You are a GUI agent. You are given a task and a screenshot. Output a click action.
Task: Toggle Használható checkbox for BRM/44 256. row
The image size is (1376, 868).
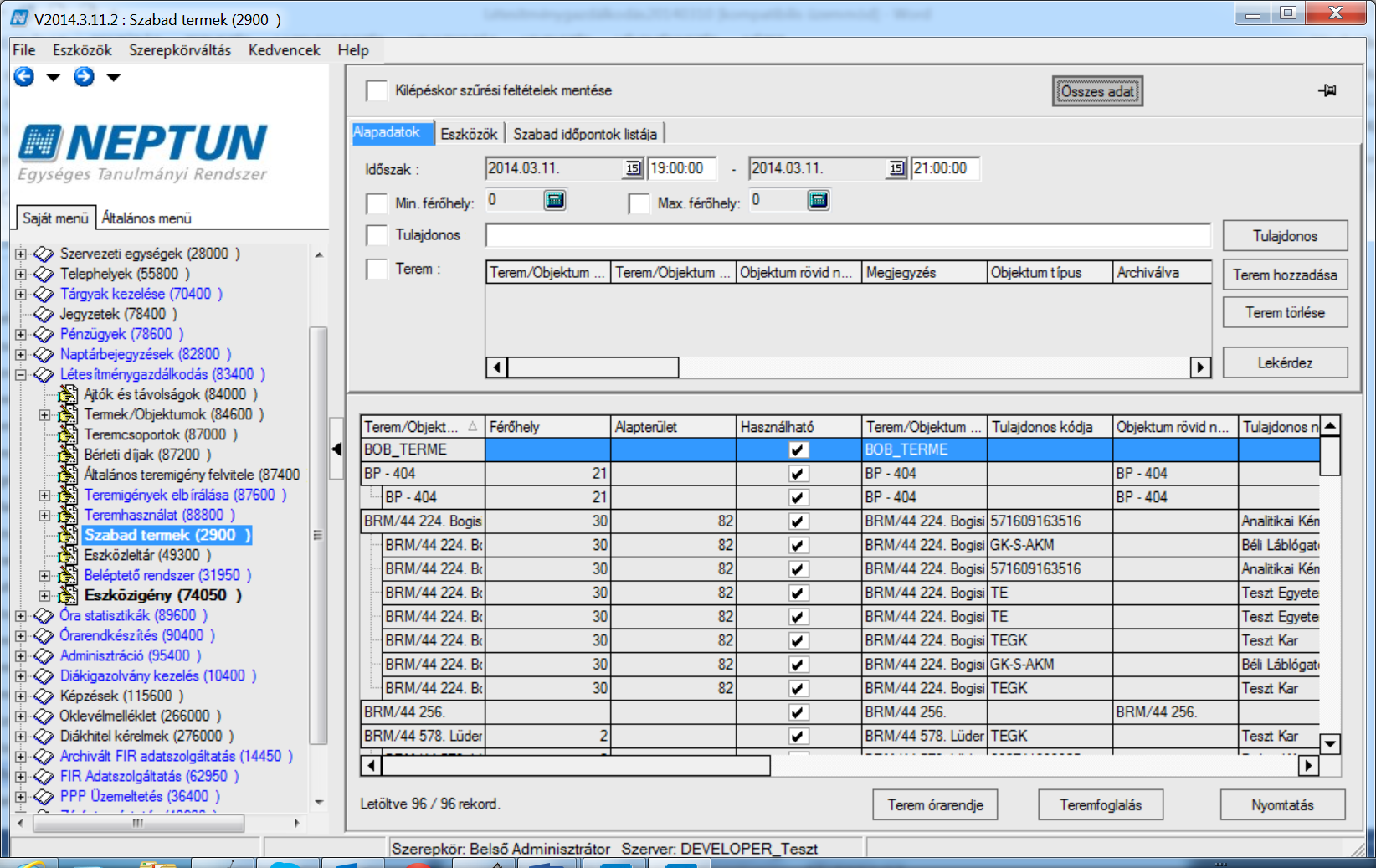(x=798, y=712)
